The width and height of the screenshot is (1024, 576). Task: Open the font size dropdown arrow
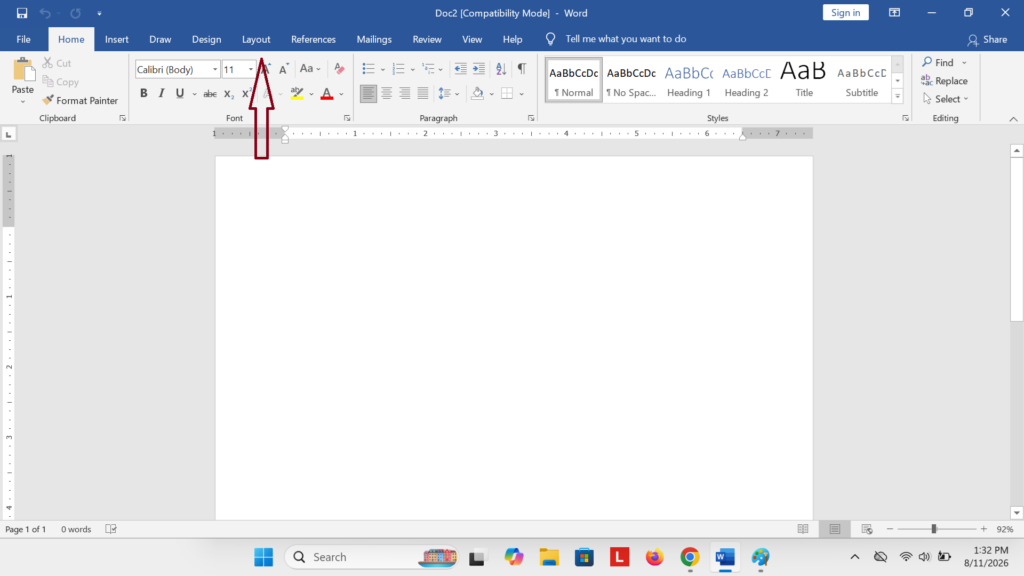pos(251,69)
